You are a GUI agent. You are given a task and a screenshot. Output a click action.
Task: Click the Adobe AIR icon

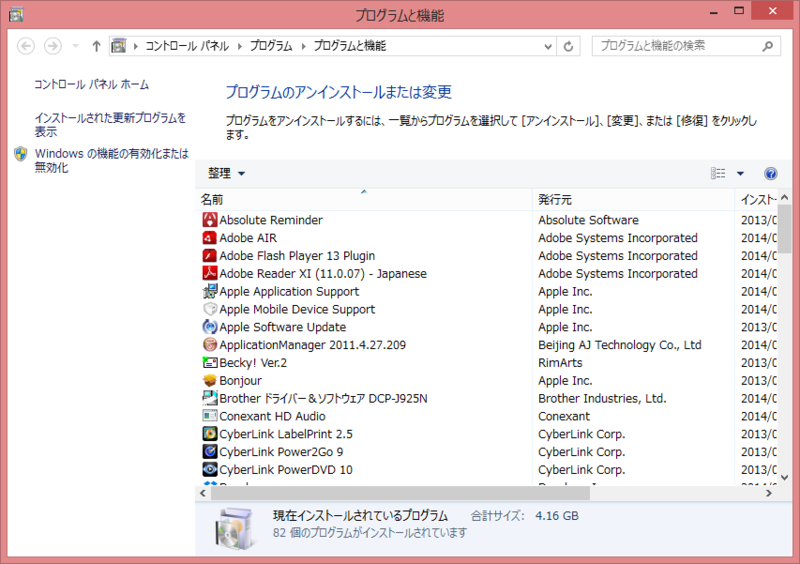[x=210, y=238]
